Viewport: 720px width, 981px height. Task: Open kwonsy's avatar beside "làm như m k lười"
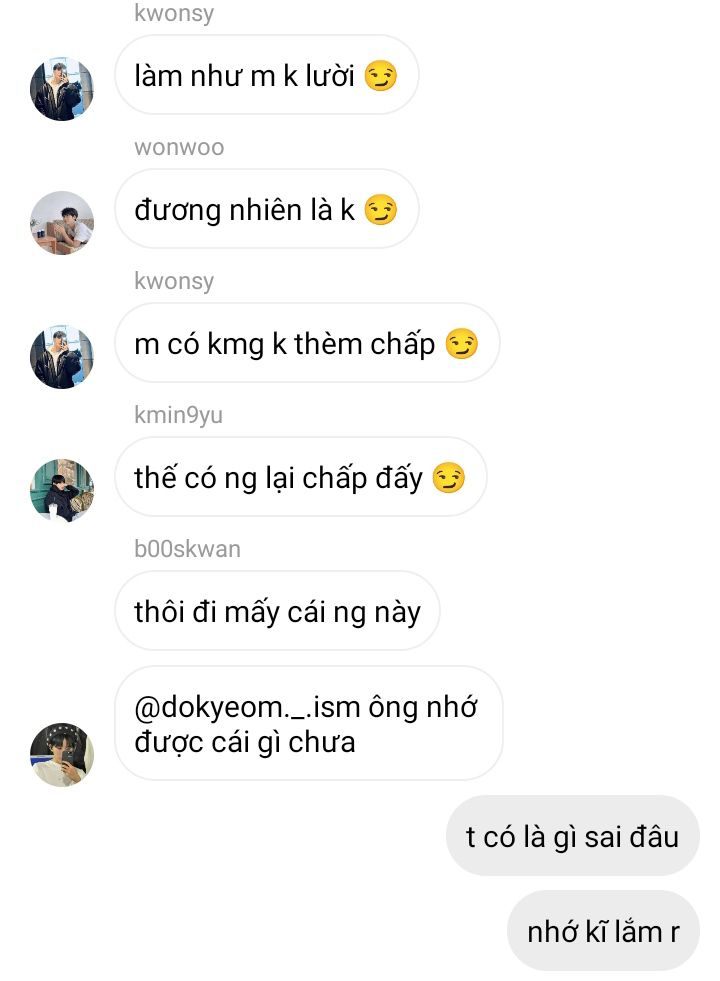[x=62, y=89]
